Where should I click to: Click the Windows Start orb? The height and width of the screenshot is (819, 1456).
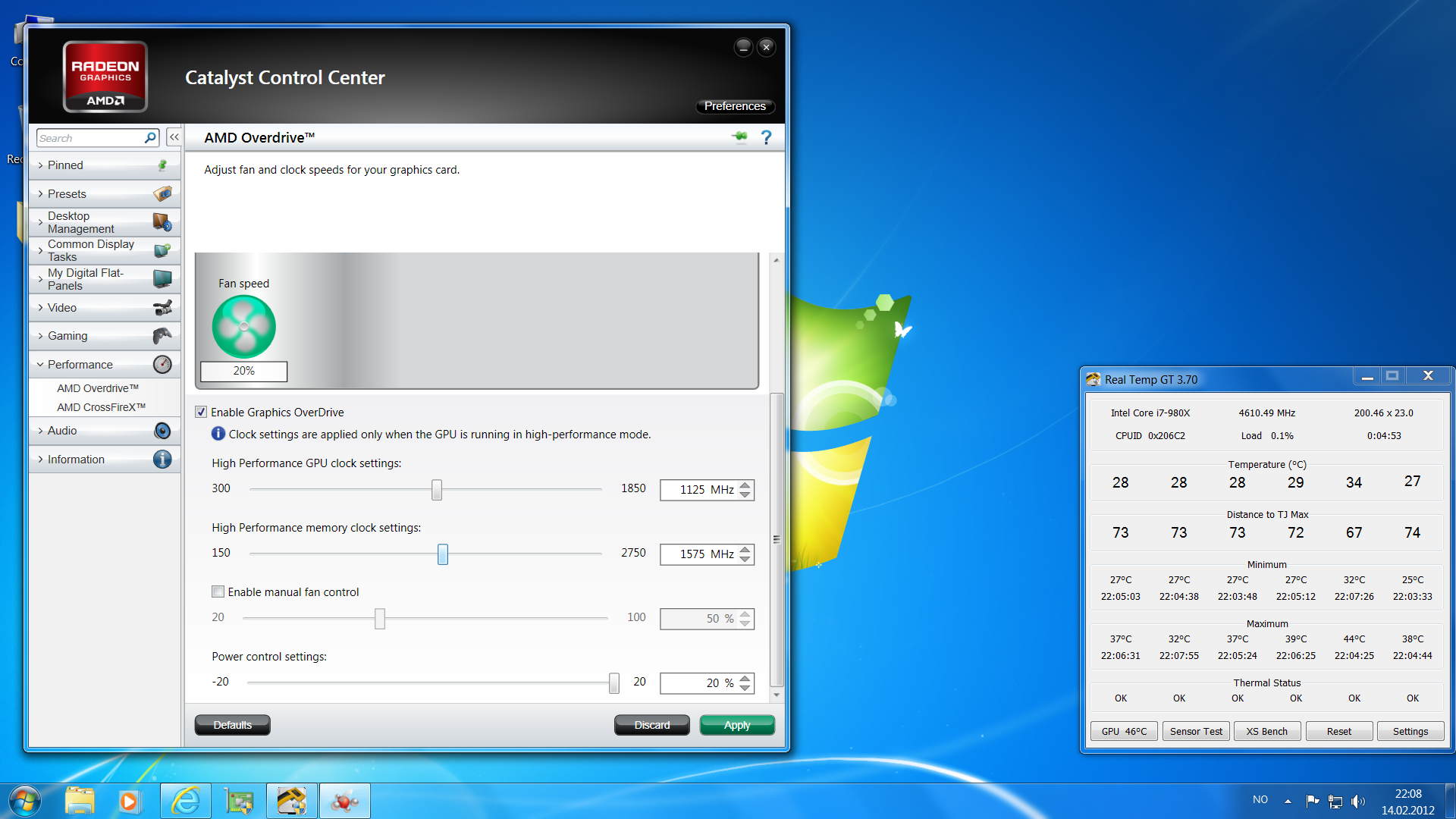[24, 801]
